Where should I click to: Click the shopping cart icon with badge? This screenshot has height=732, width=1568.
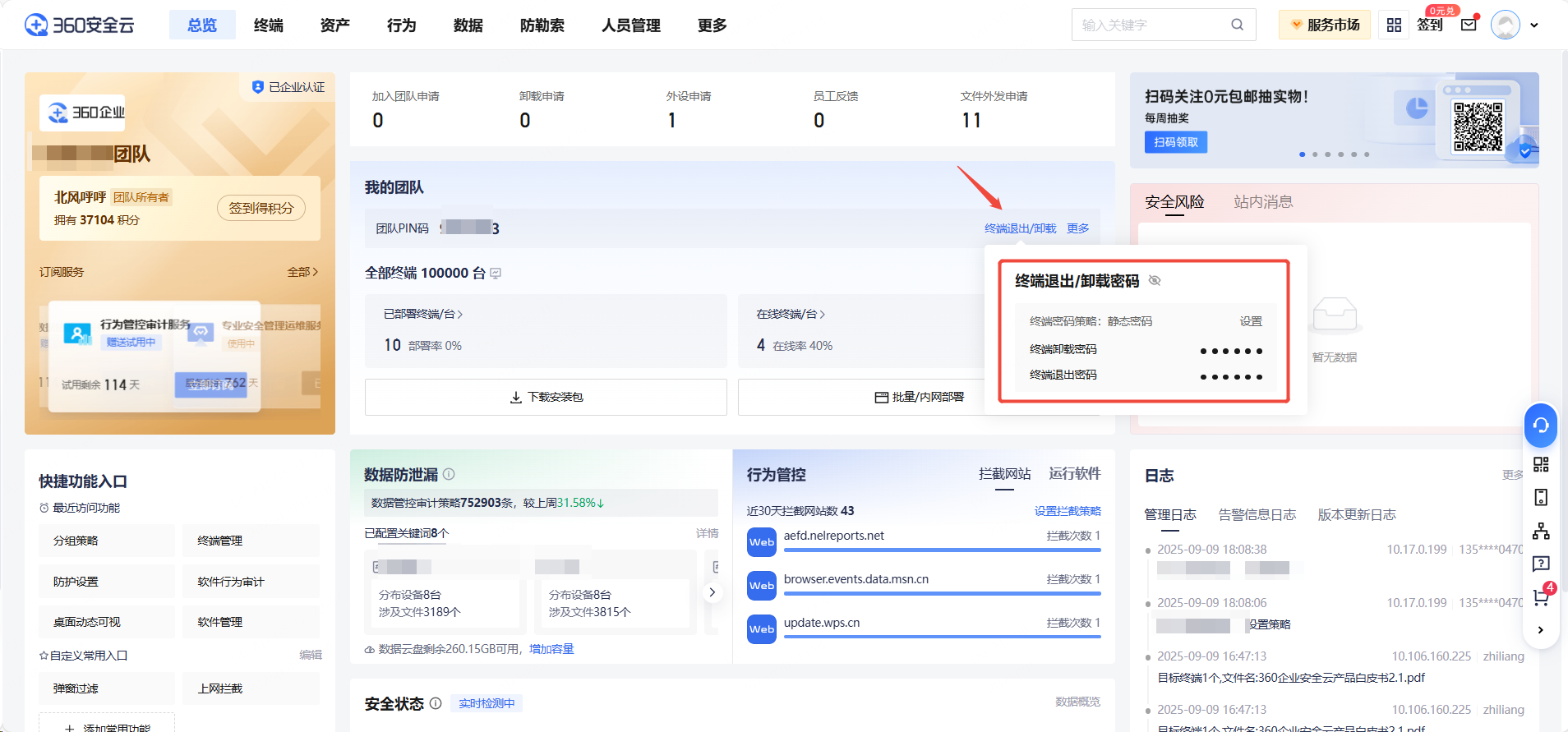(x=1541, y=597)
